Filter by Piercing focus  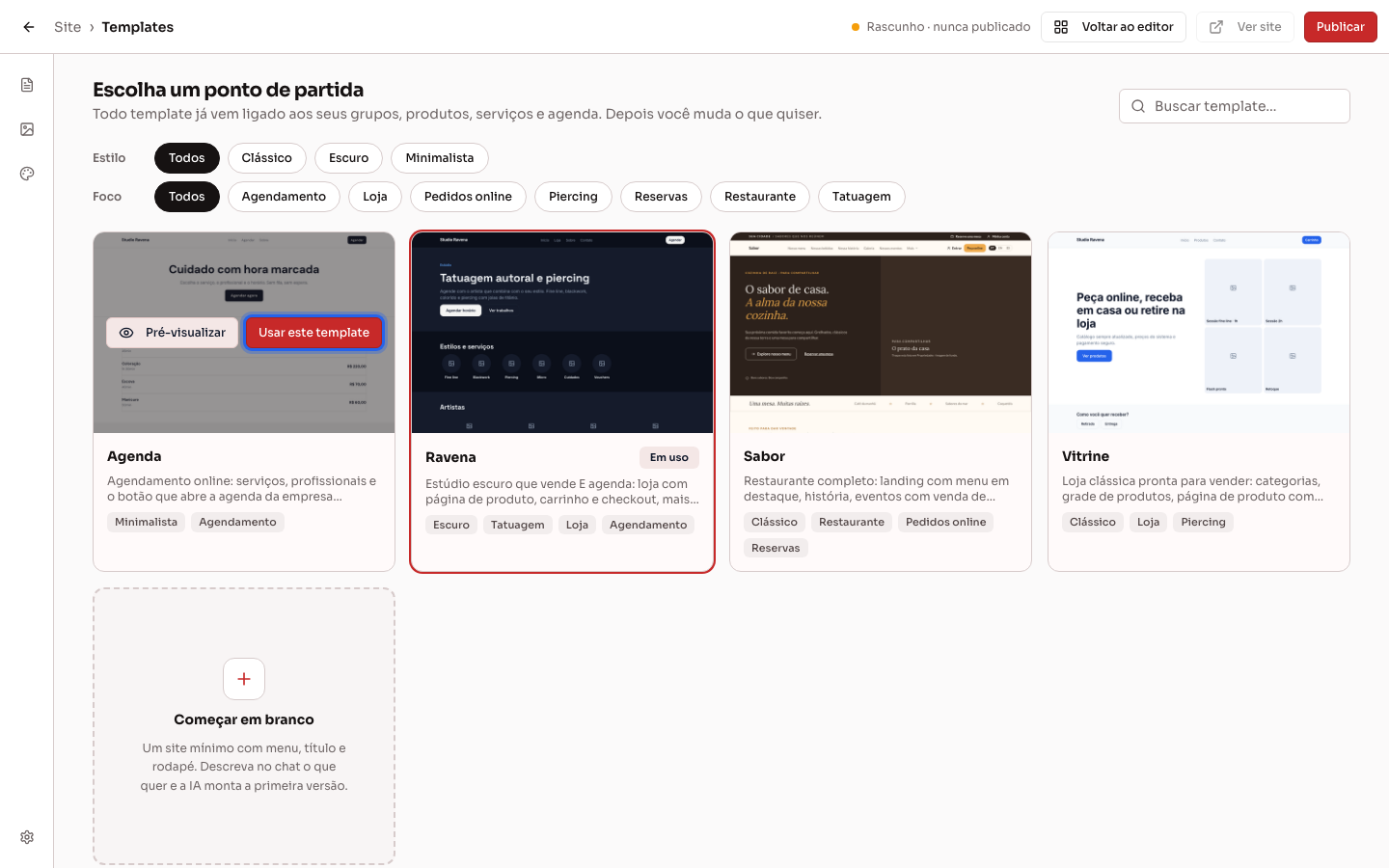573,197
